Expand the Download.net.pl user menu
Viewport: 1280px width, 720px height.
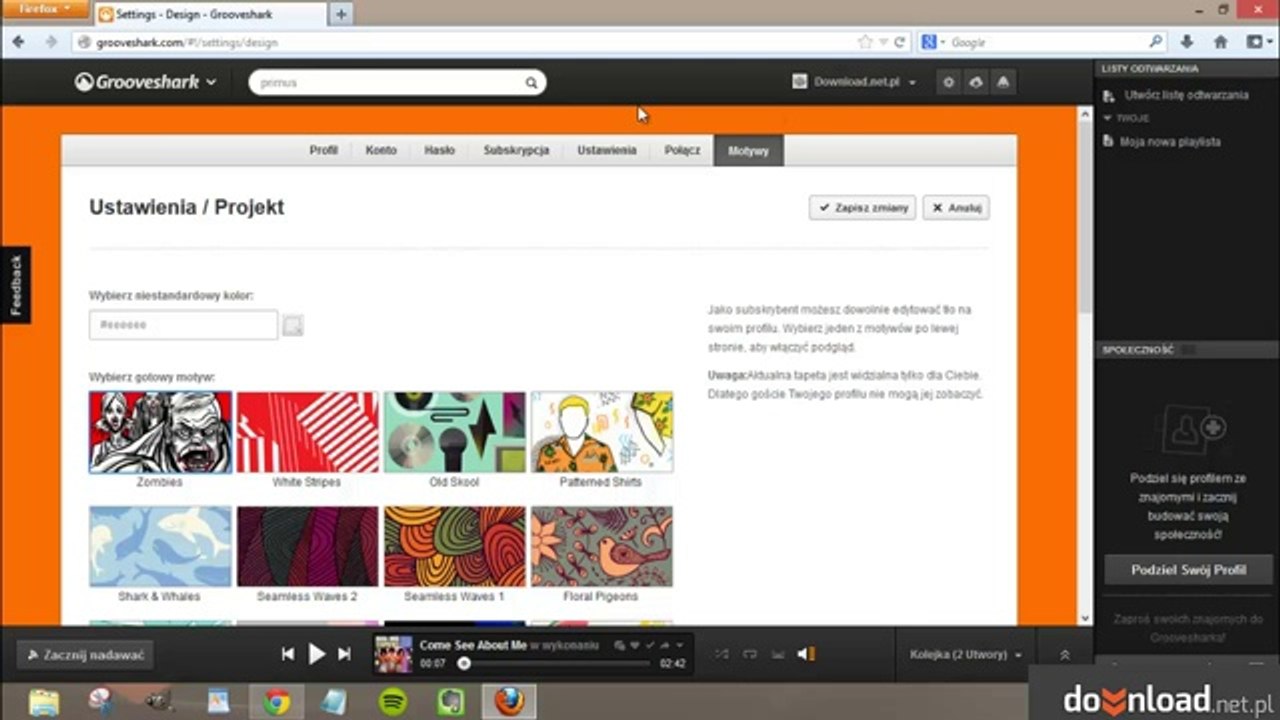(854, 82)
